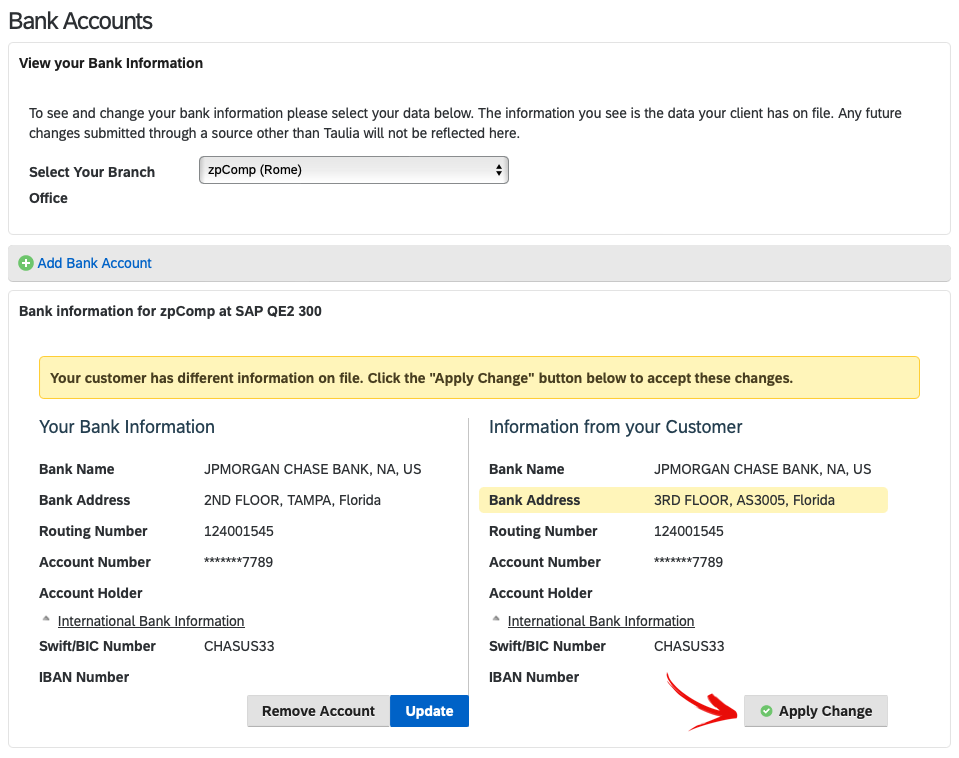Image resolution: width=959 pixels, height=758 pixels.
Task: Click the right column bank name JPMORGAN CHASE BANK
Action: [x=762, y=469]
